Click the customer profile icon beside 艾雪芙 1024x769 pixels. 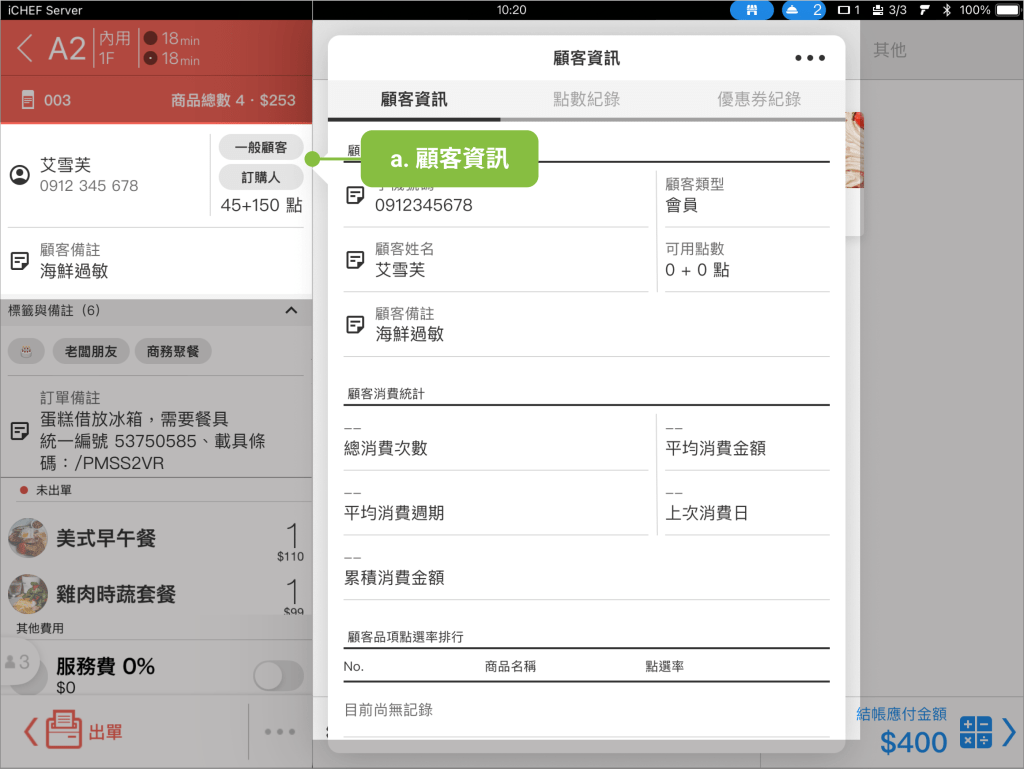click(19, 175)
